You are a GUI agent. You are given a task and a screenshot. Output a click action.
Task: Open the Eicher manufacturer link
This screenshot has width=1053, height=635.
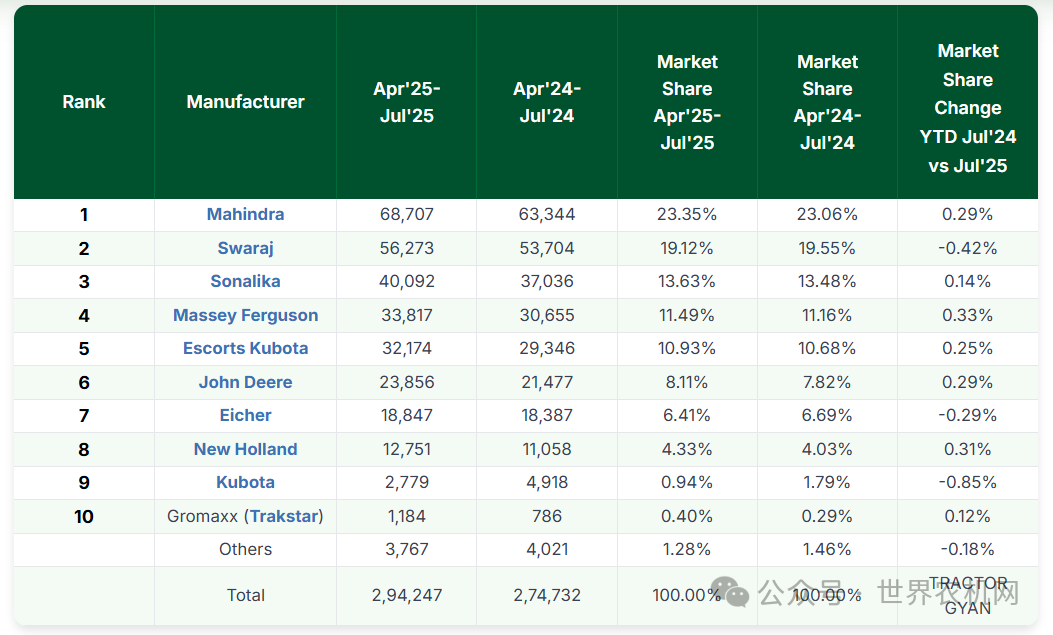pos(245,415)
